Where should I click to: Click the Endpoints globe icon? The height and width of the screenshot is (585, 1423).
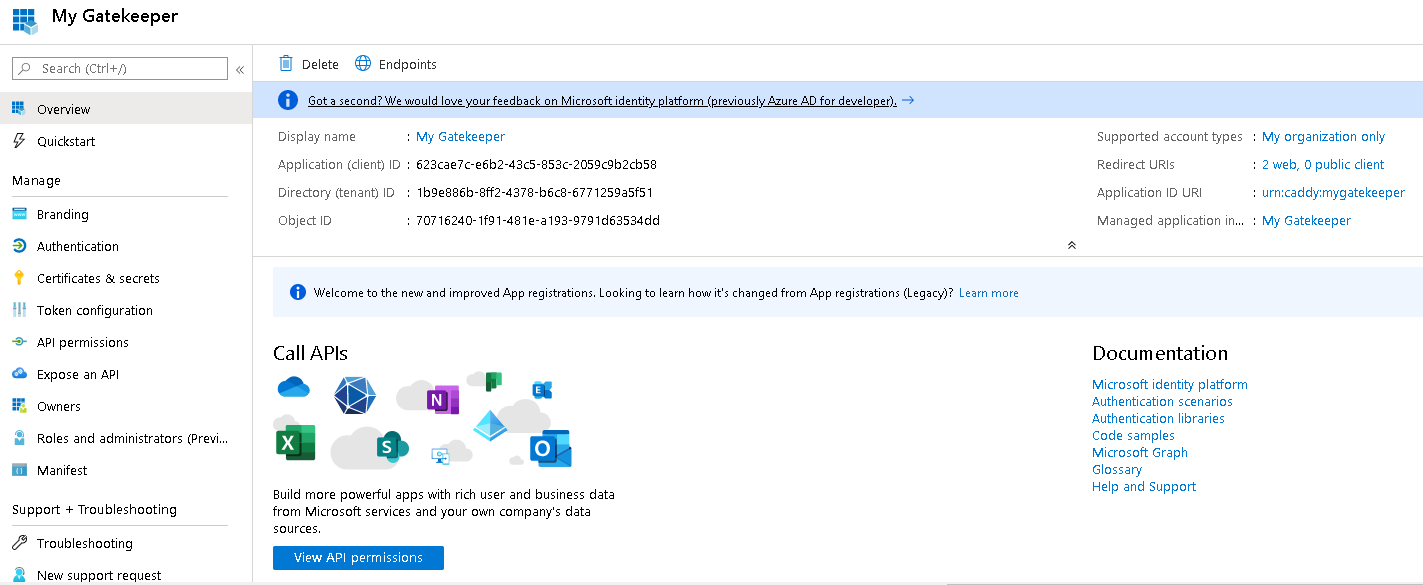click(363, 64)
